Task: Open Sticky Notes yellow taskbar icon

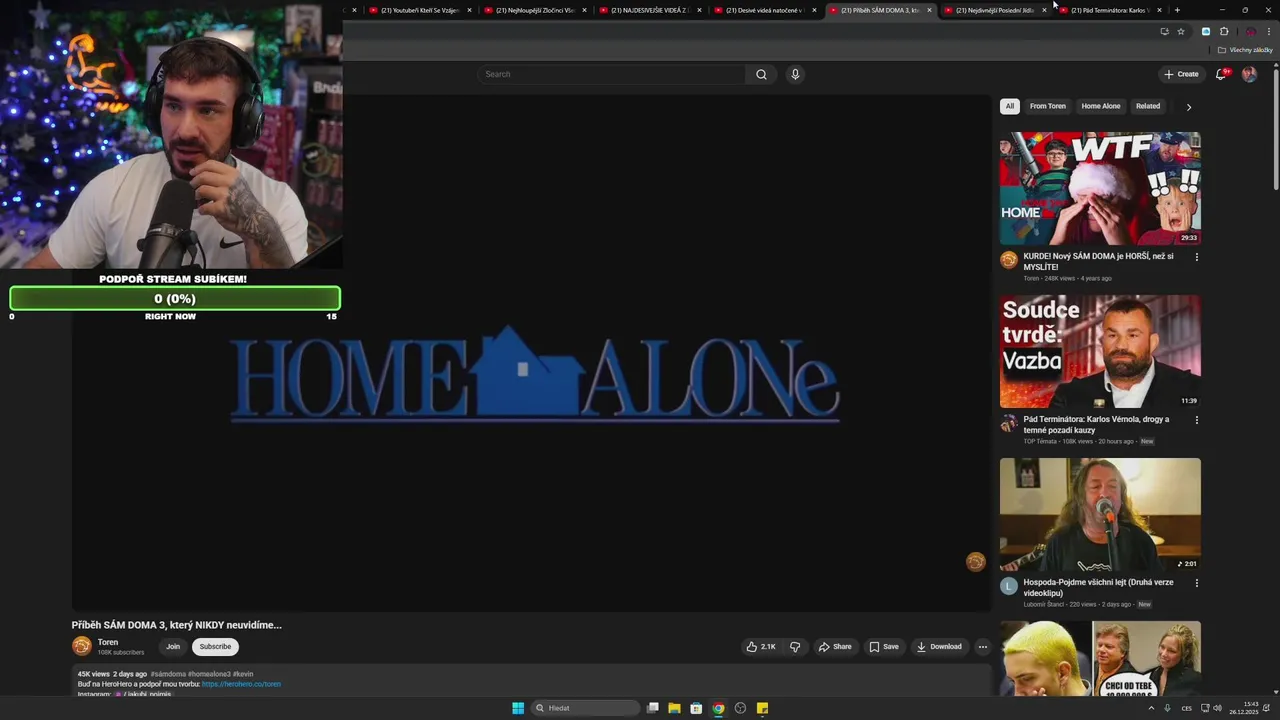Action: tap(762, 708)
